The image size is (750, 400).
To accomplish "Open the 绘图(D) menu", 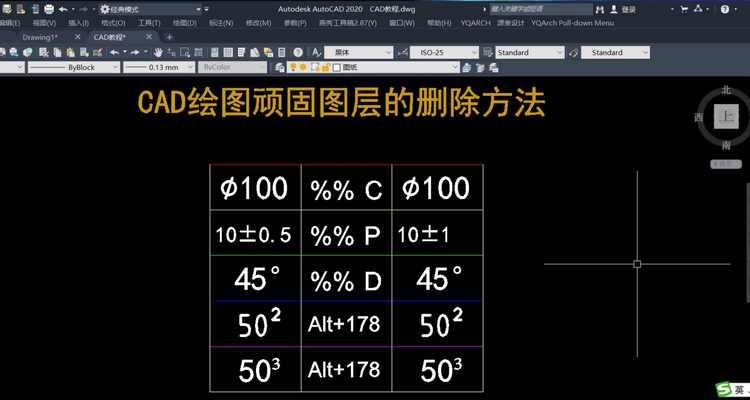I will (x=184, y=22).
